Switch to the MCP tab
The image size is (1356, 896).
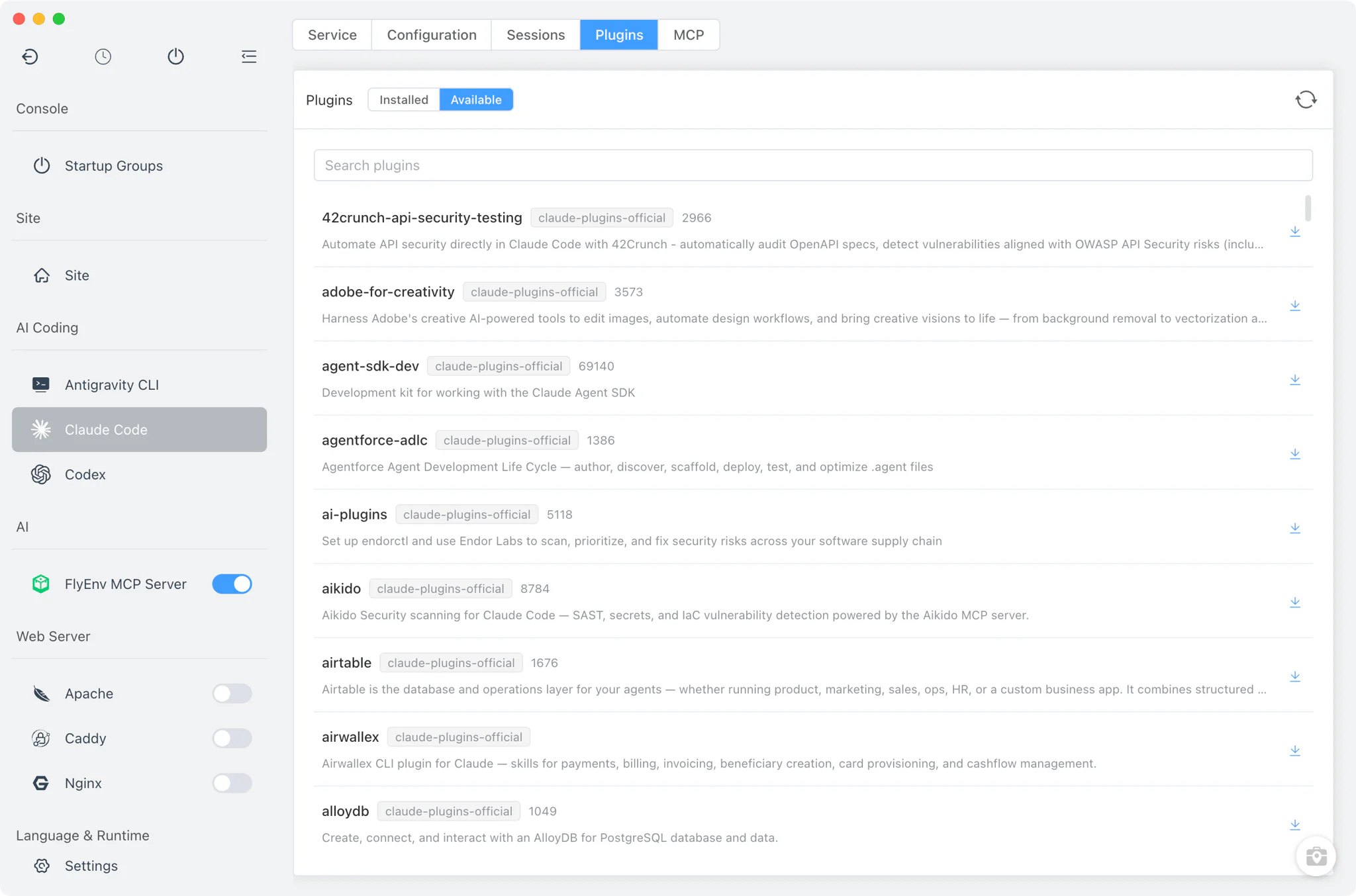pos(689,35)
